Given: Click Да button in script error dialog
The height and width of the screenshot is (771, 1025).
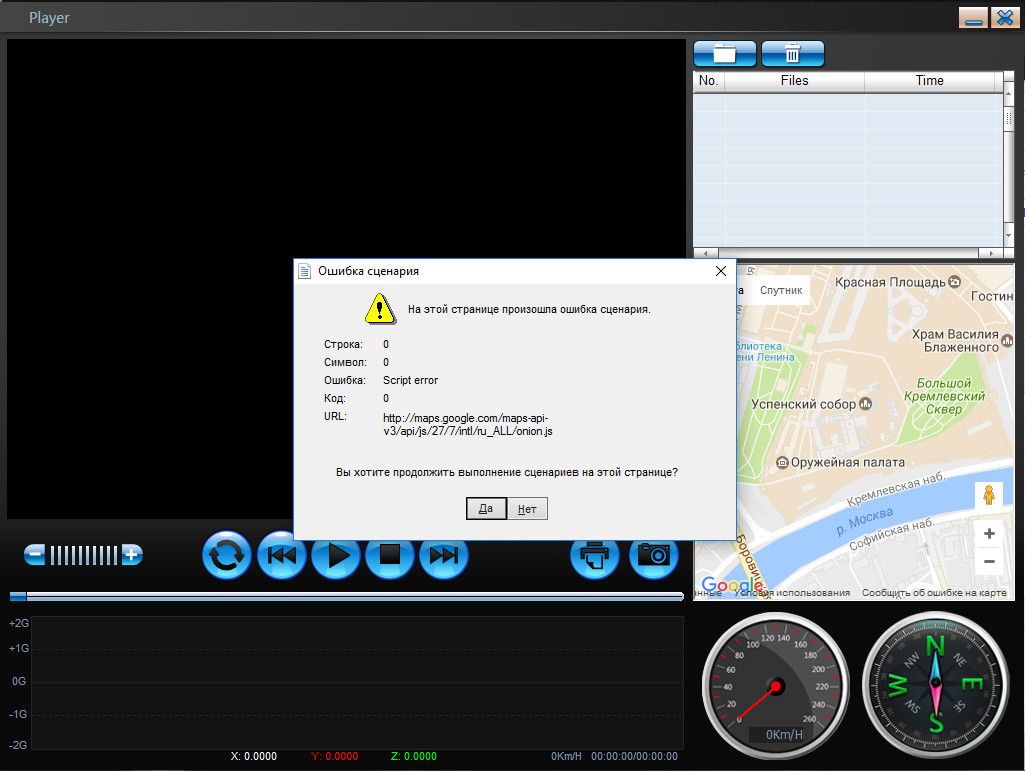Looking at the screenshot, I should (x=486, y=509).
